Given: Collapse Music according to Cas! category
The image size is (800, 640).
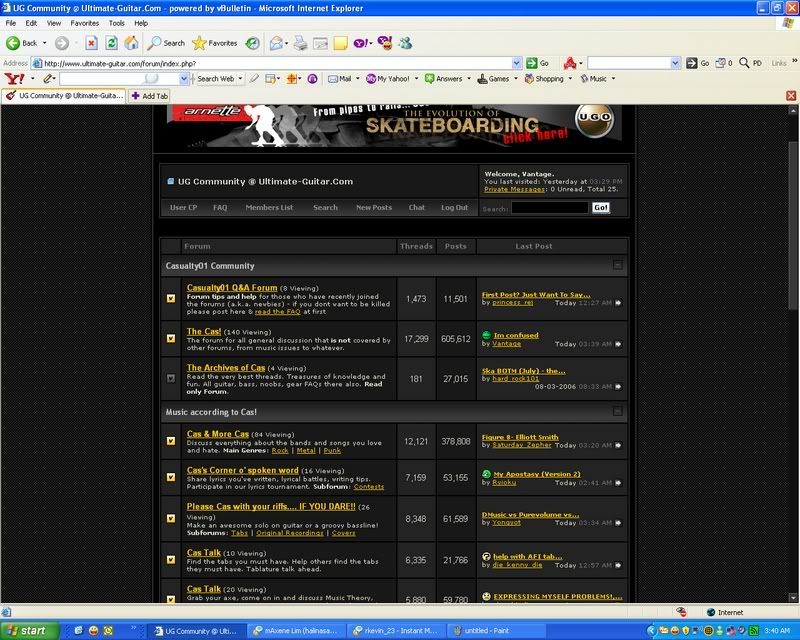Looking at the screenshot, I should pos(617,411).
